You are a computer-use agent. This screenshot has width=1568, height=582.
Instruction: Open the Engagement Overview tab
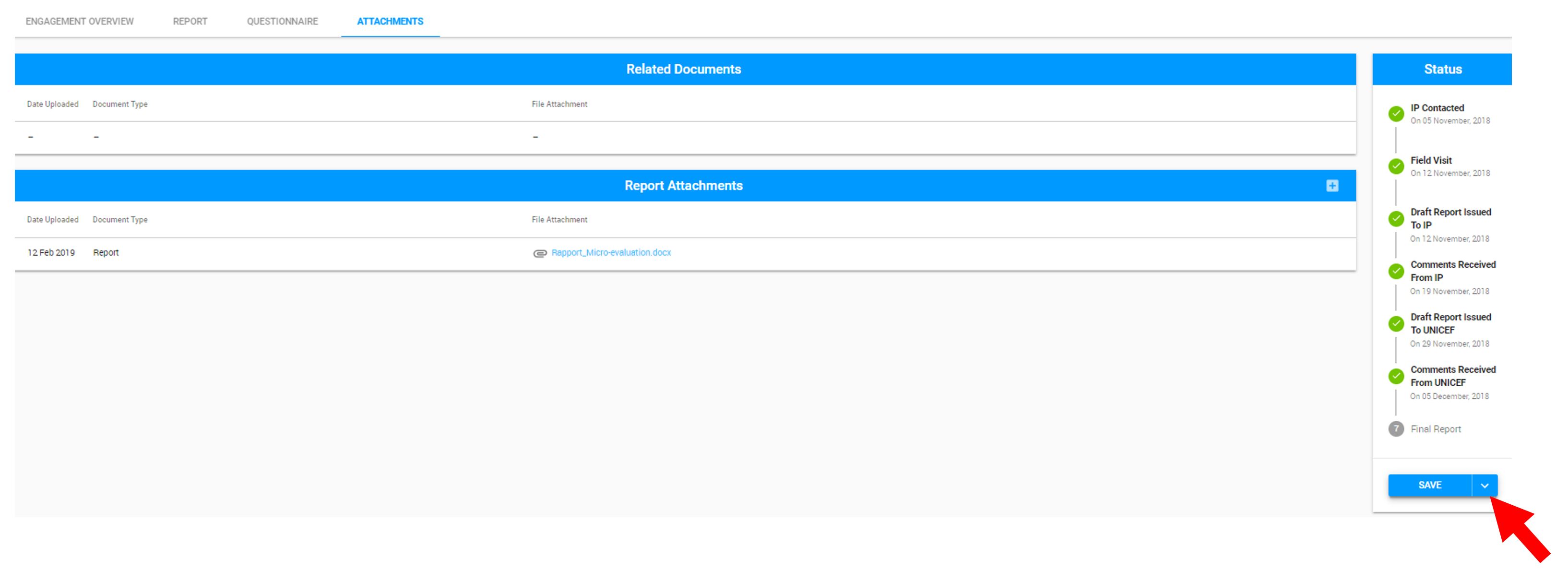point(79,21)
